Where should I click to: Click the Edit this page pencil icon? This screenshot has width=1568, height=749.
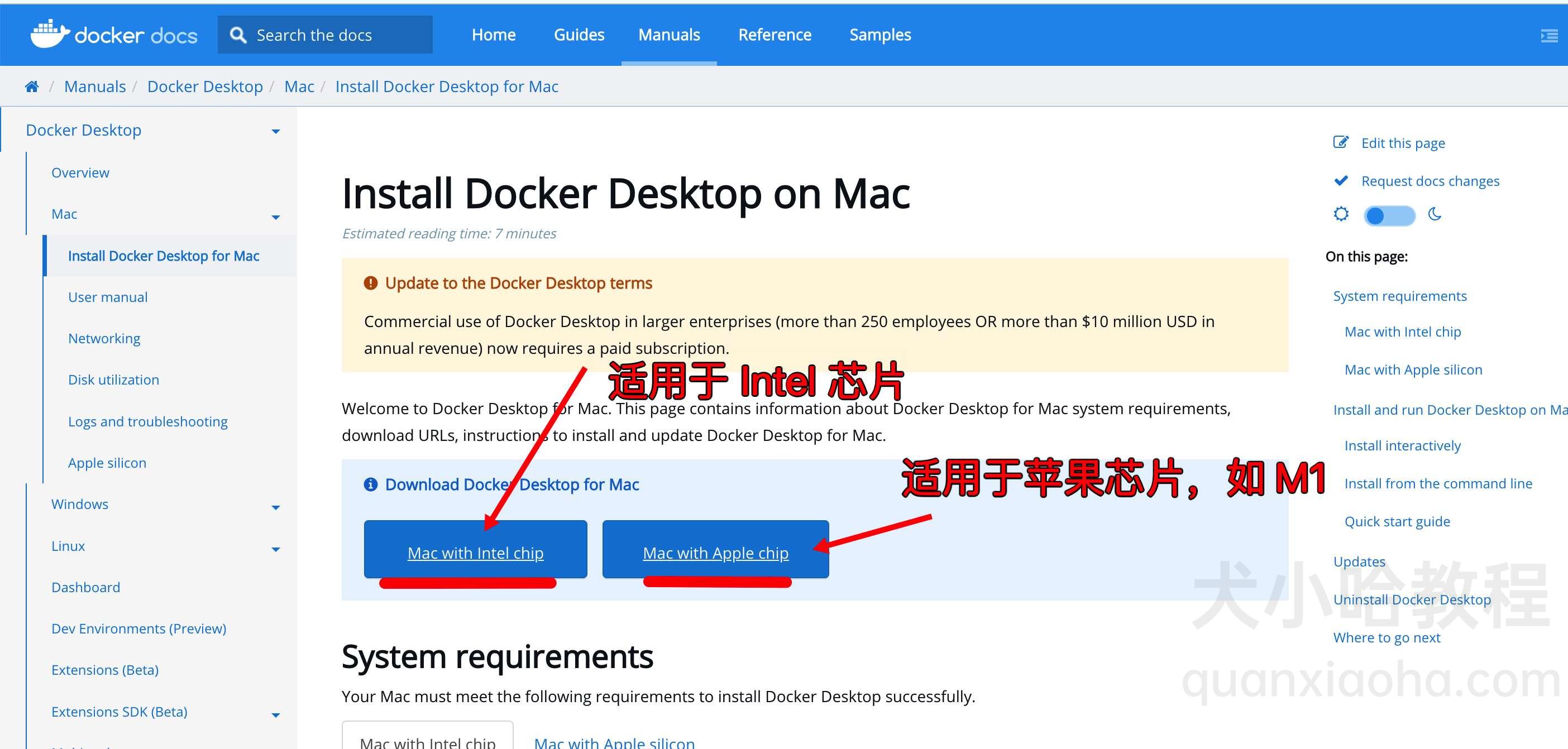point(1341,141)
